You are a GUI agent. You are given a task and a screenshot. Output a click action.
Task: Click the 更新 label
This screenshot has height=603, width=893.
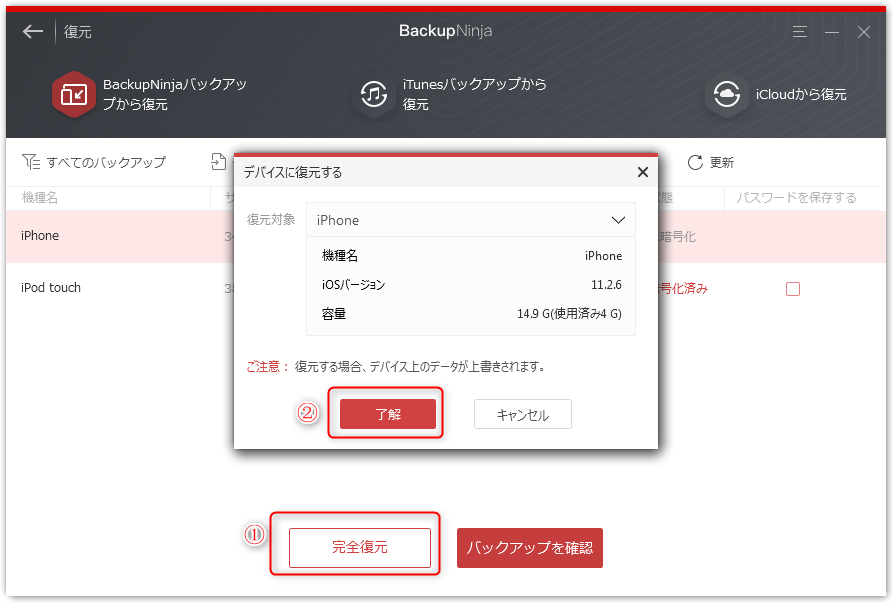[x=722, y=163]
